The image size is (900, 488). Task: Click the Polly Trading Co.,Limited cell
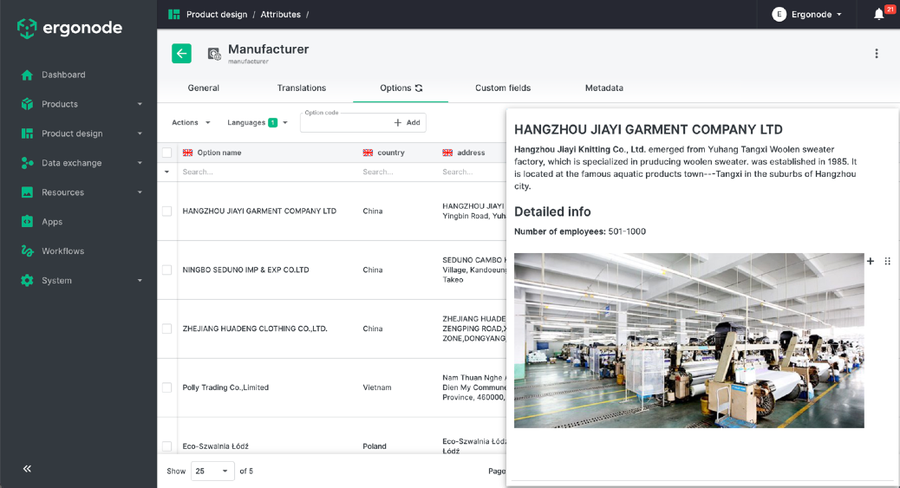[226, 388]
